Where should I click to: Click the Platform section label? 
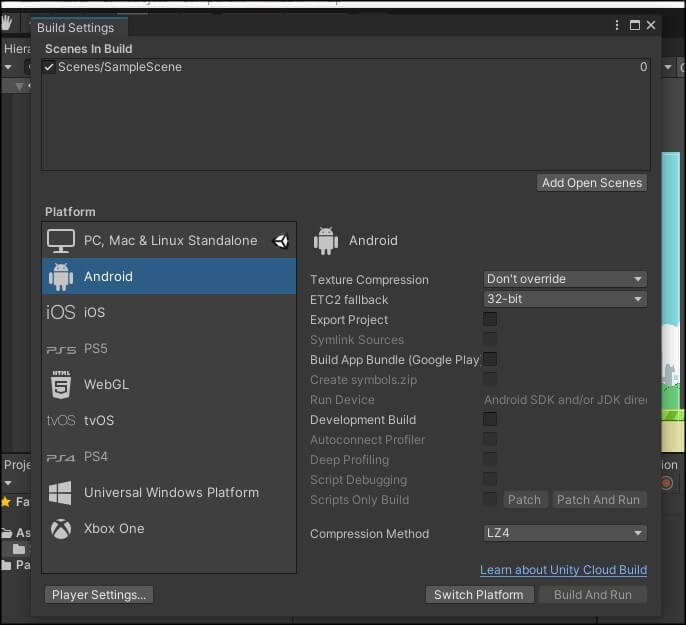[x=70, y=212]
